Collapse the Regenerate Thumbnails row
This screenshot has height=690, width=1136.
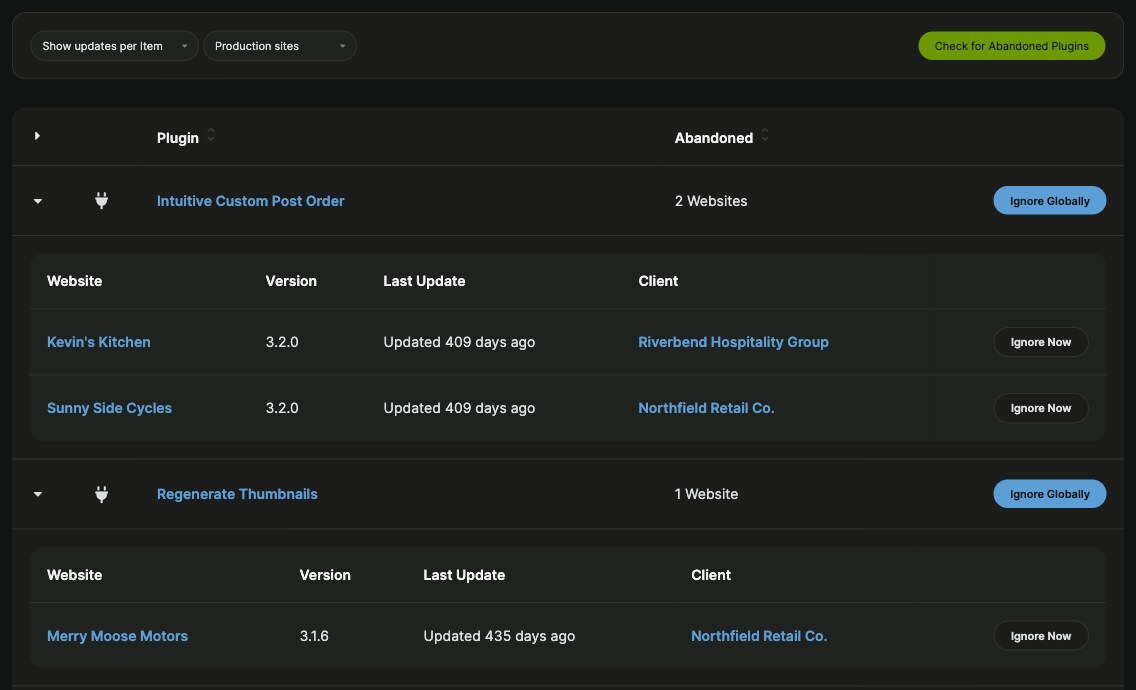pyautogui.click(x=38, y=494)
